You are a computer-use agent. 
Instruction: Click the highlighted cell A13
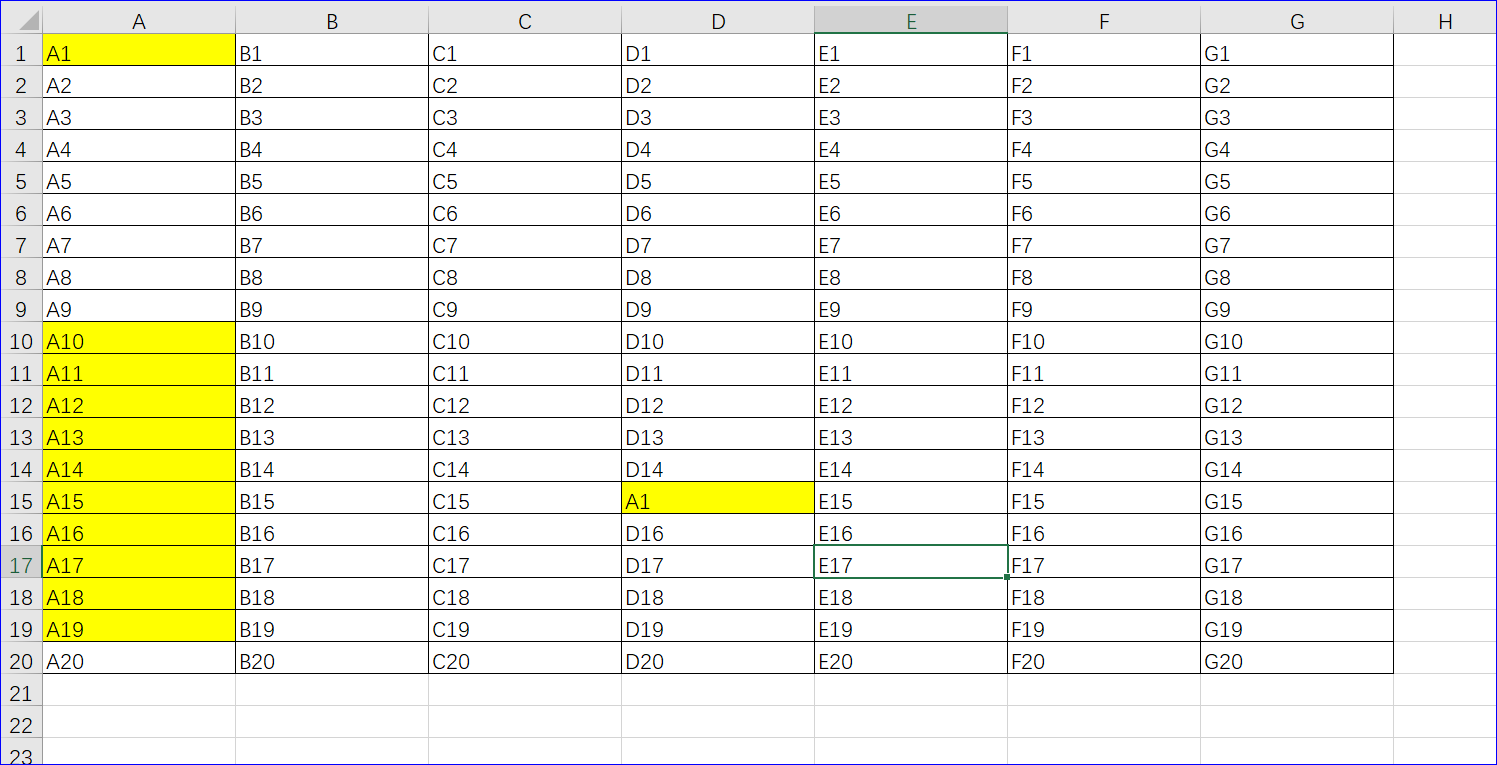(139, 434)
